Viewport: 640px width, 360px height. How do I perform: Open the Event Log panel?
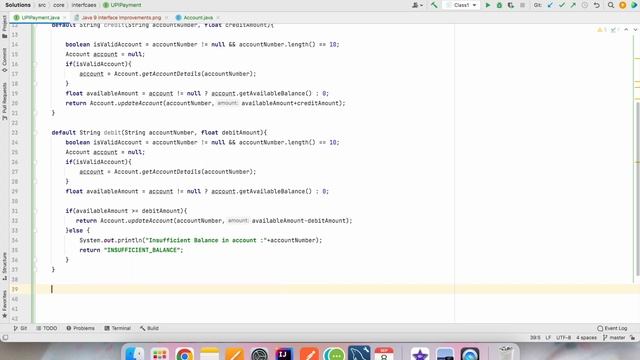pyautogui.click(x=612, y=328)
